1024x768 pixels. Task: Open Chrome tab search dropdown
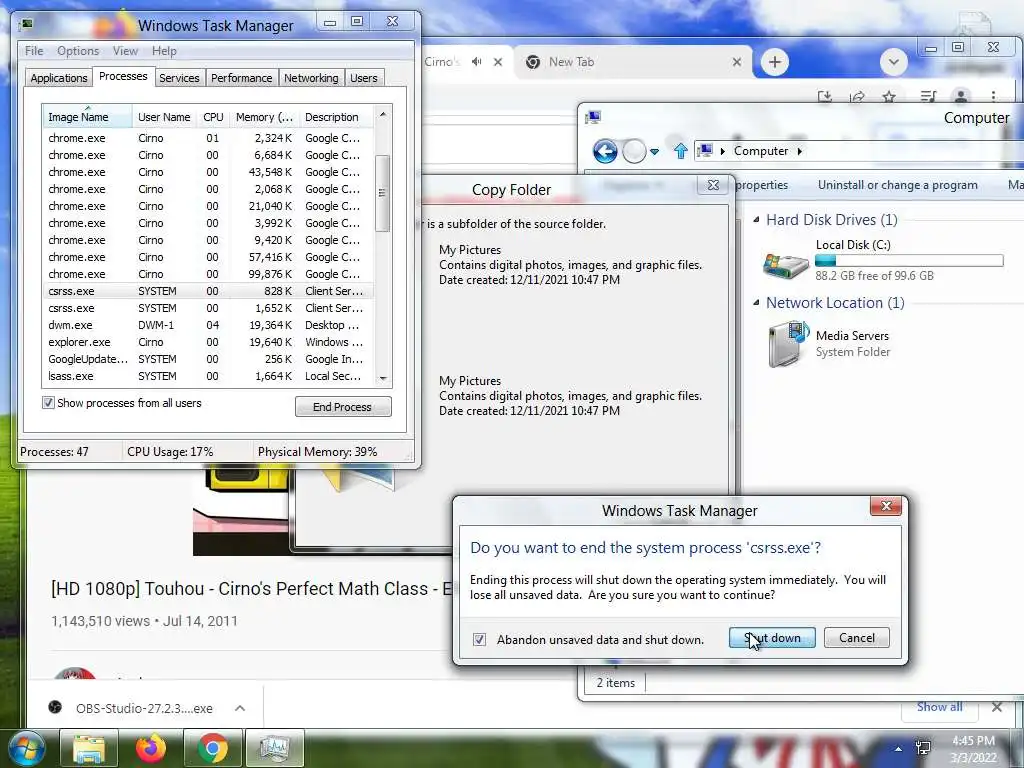coord(894,62)
